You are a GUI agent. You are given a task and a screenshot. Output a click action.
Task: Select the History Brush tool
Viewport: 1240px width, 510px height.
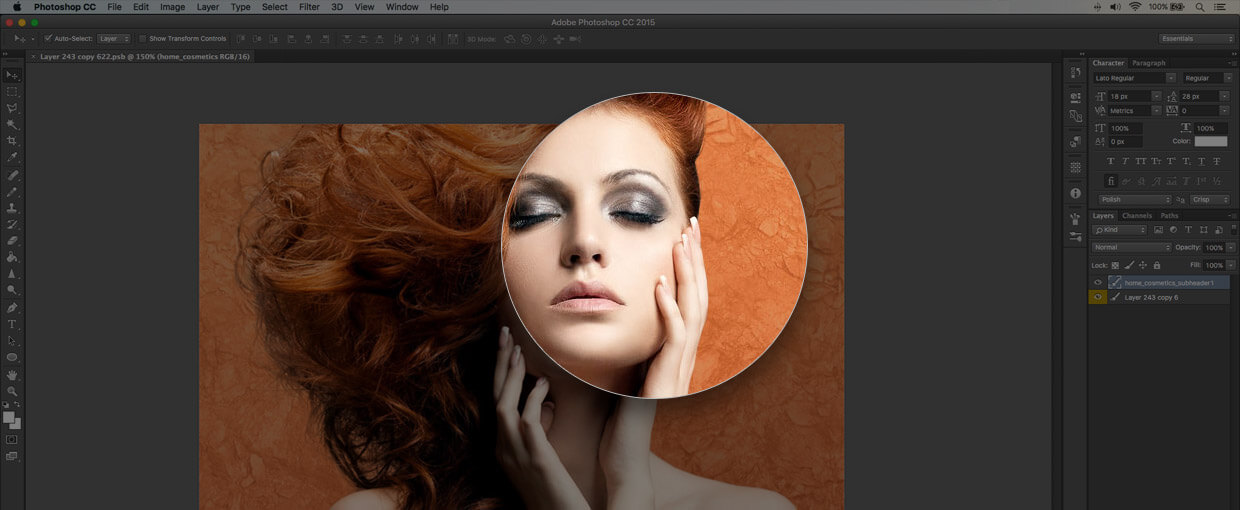tap(12, 224)
